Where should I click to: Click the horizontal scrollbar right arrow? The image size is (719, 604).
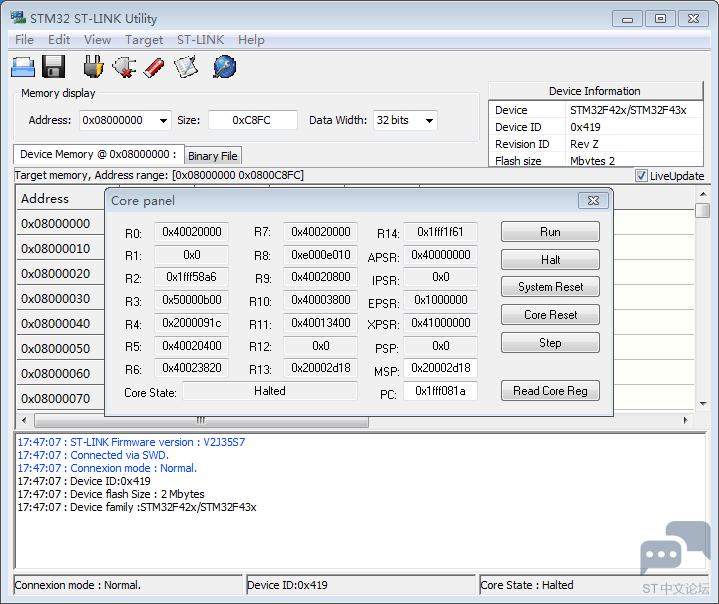coord(686,420)
